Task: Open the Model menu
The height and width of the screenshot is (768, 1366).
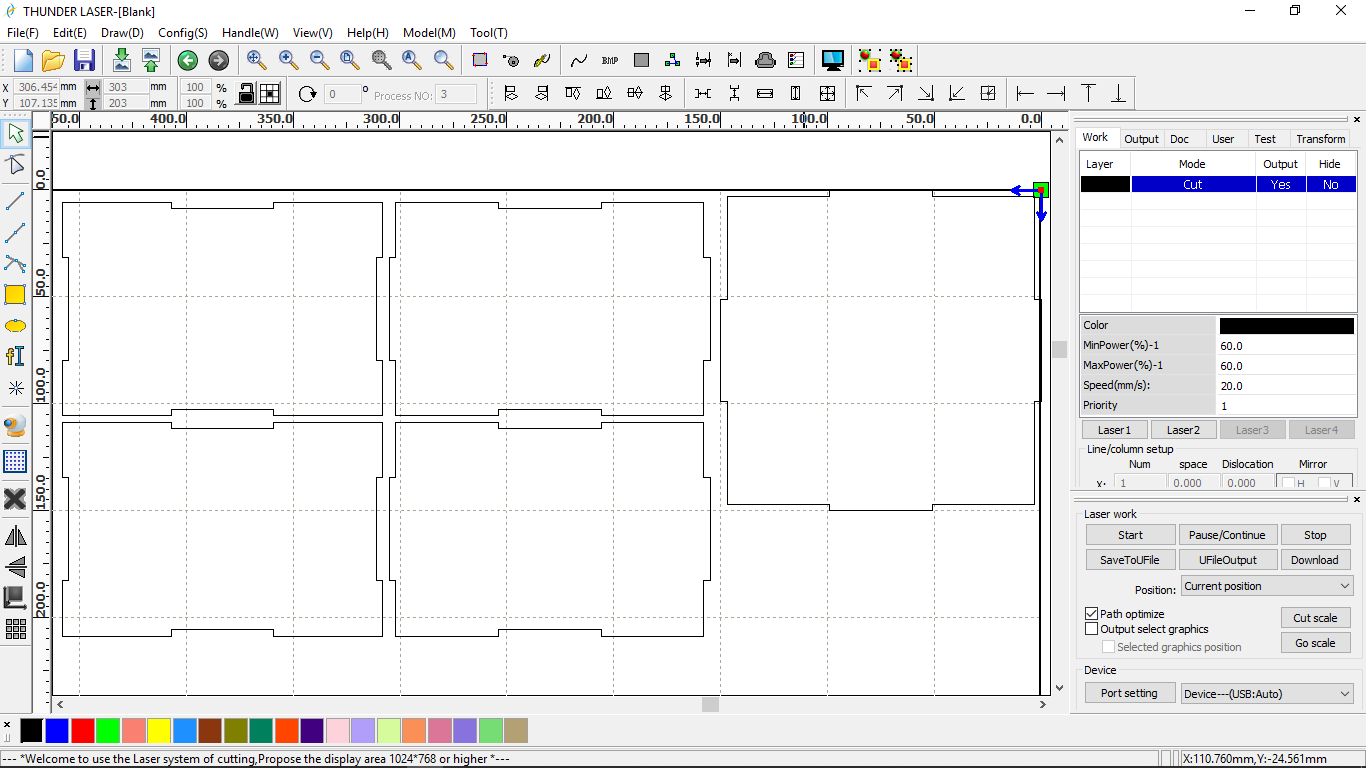Action: pos(429,33)
